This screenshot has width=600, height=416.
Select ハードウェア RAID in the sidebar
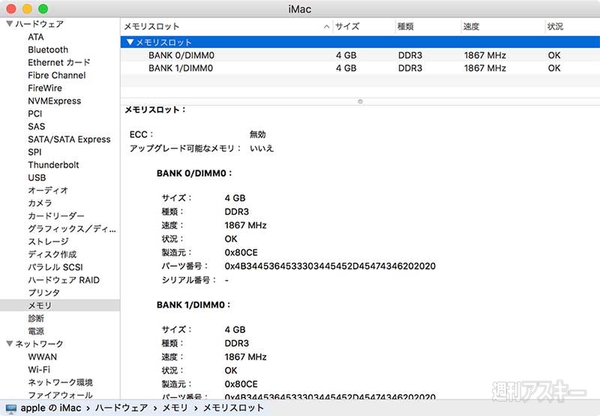click(x=64, y=280)
